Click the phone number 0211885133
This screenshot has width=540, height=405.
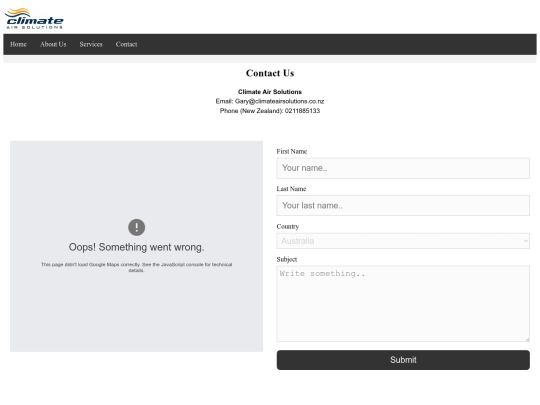(302, 111)
